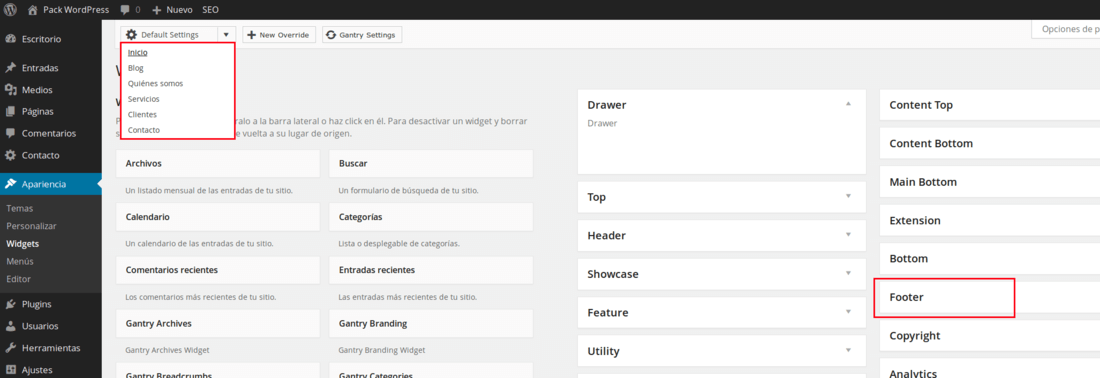This screenshot has height=378, width=1100.
Task: Click the refresh icon on Gantry Settings
Action: click(332, 34)
